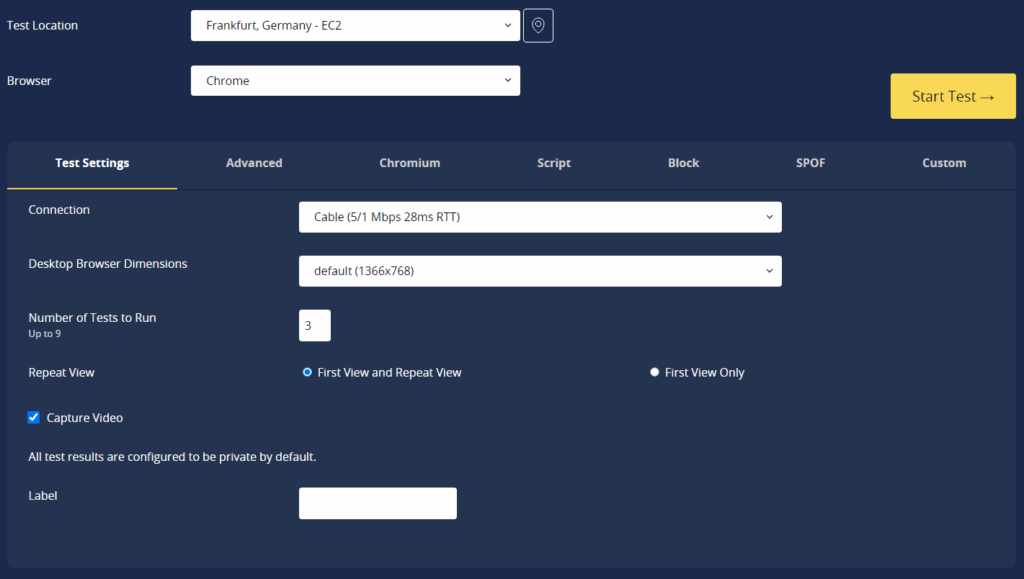Open the Browser selection dropdown
This screenshot has height=579, width=1024.
point(355,80)
